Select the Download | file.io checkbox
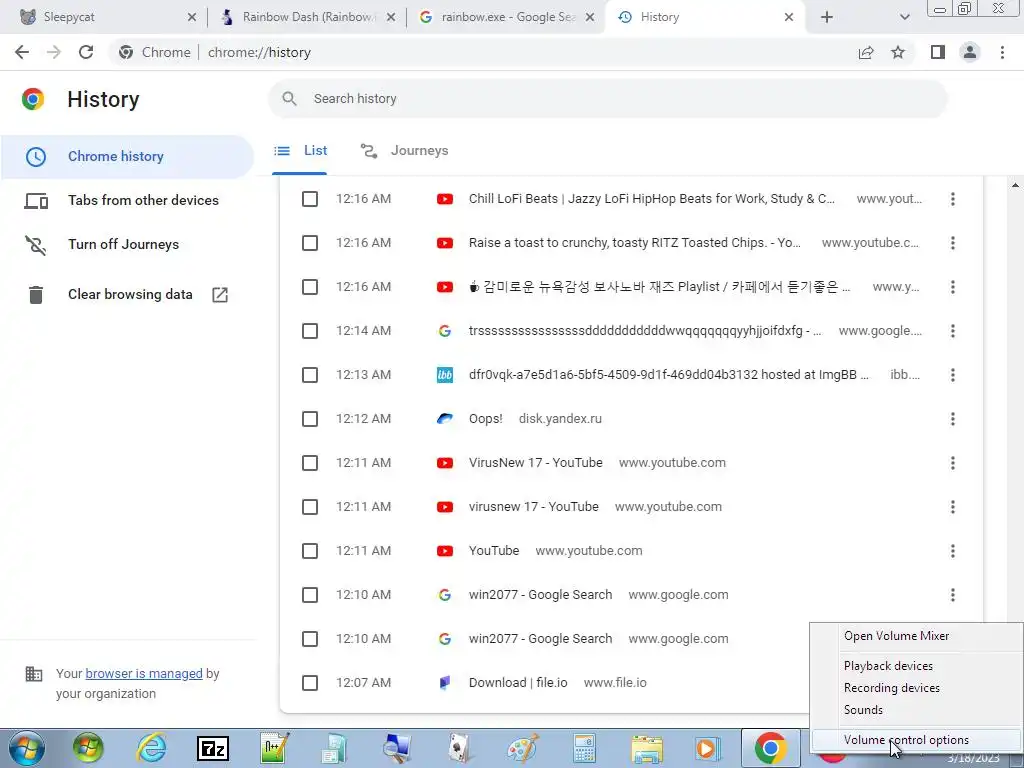Image resolution: width=1024 pixels, height=768 pixels. (310, 683)
